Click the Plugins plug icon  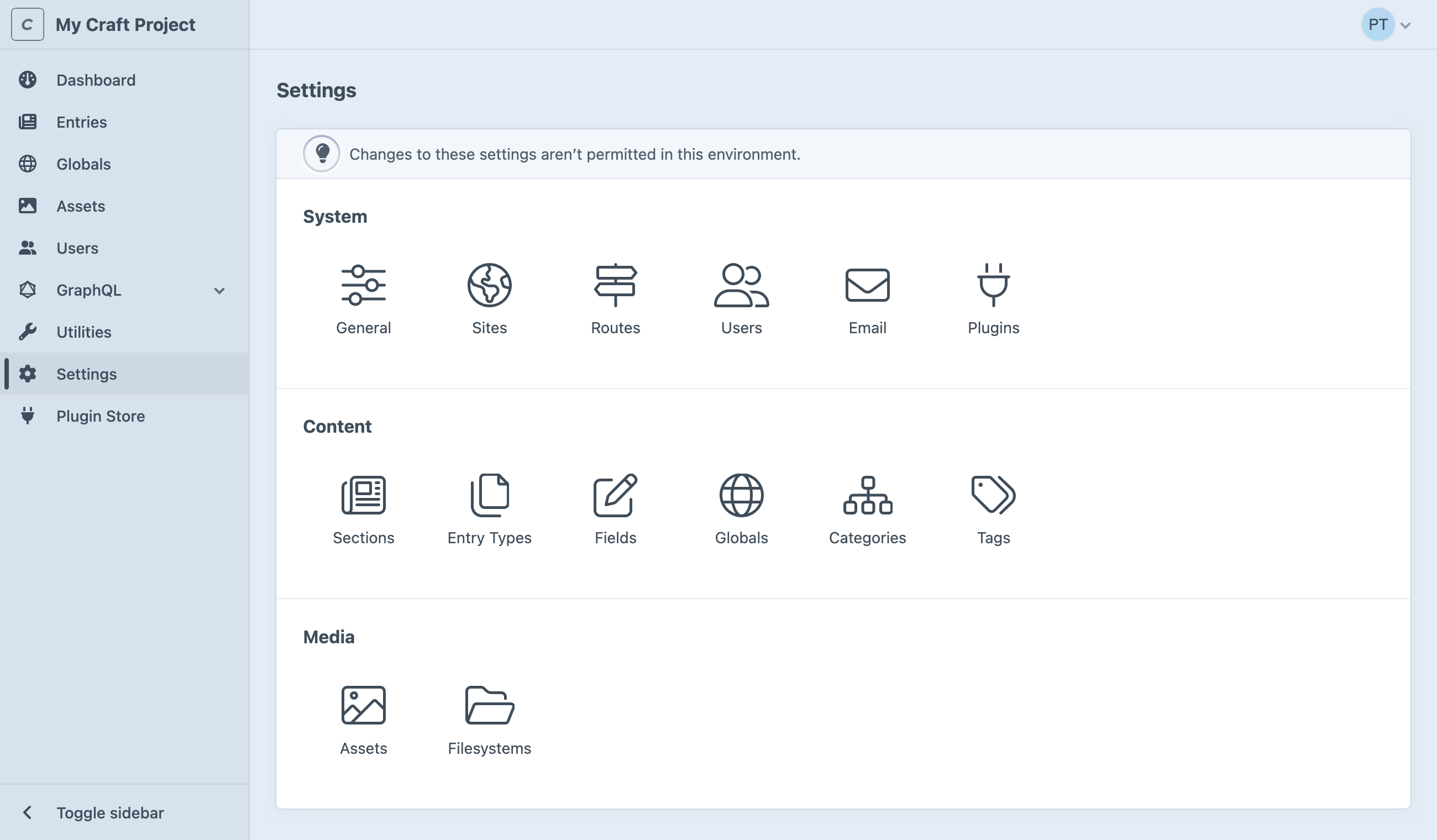993,285
